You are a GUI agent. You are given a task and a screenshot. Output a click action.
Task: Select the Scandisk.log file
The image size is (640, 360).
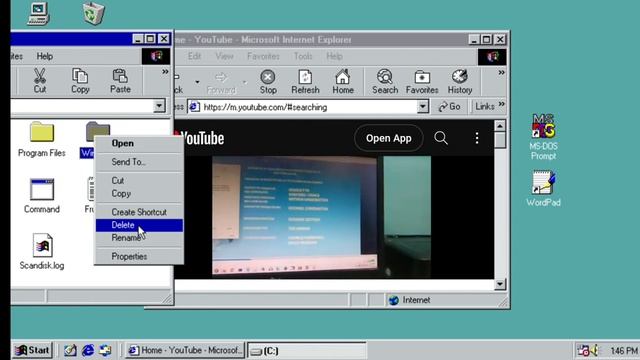pos(42,251)
